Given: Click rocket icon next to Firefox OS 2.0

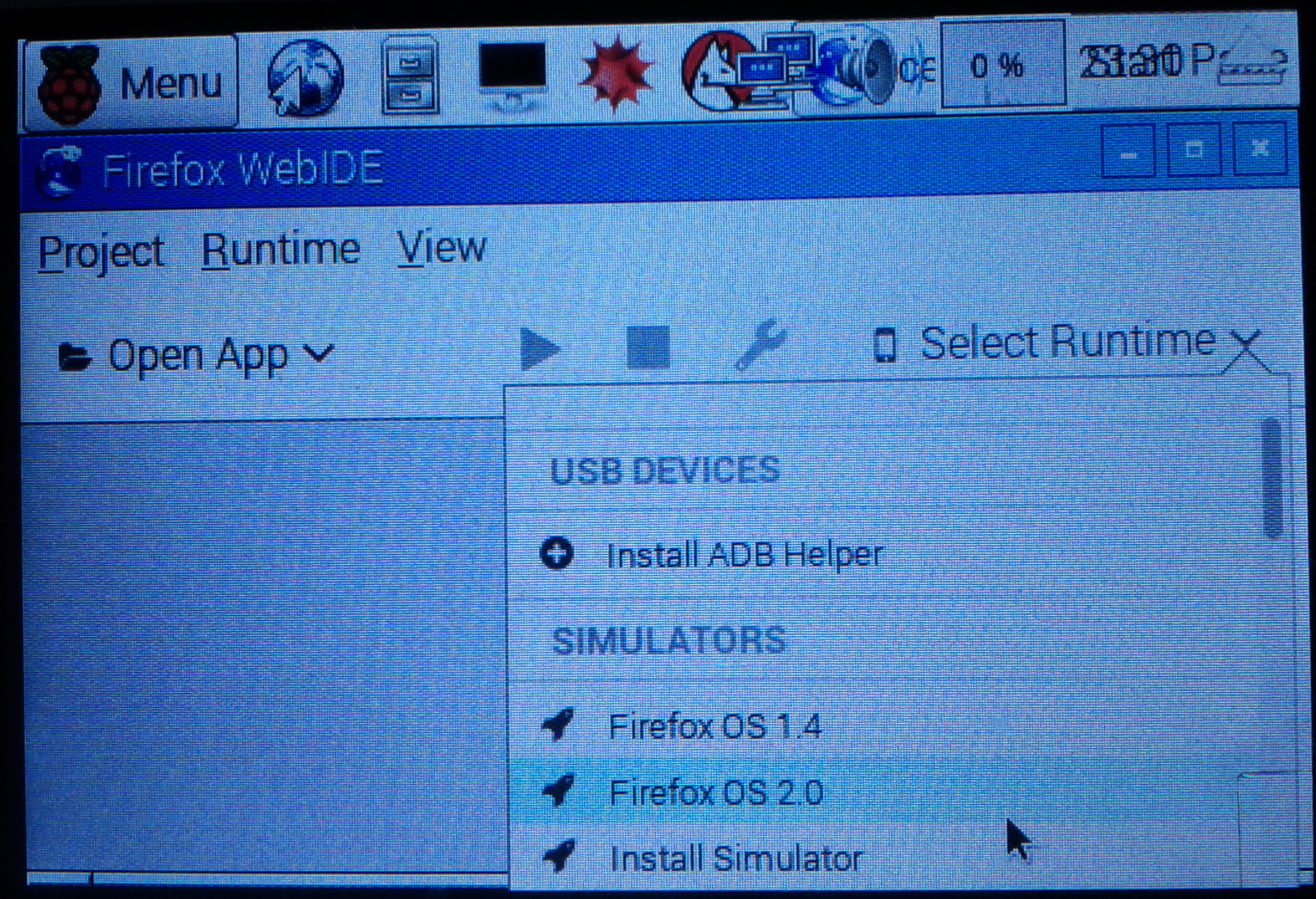Looking at the screenshot, I should 558,791.
